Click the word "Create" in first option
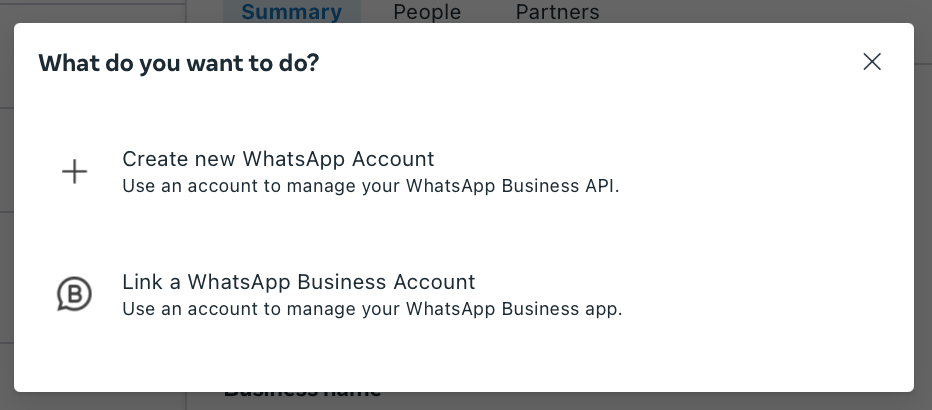 [x=151, y=159]
